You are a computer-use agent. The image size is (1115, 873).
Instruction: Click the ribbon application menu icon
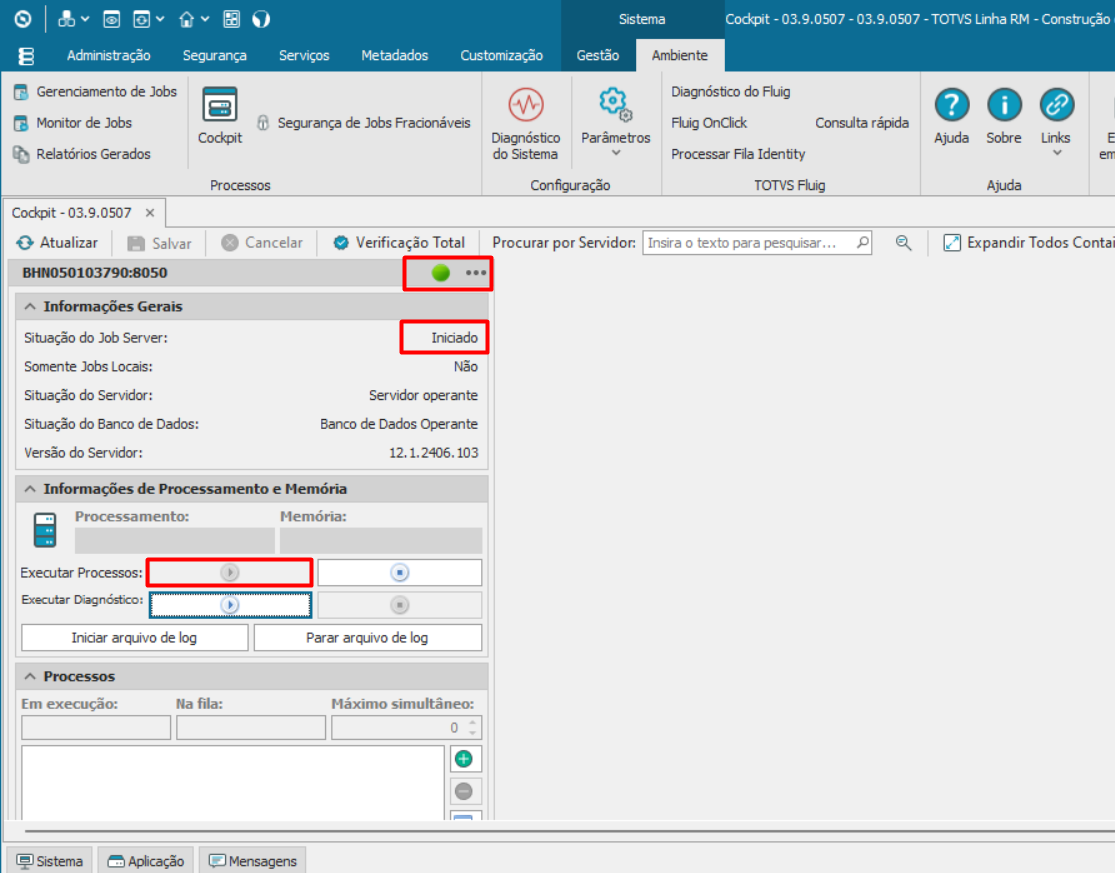tap(26, 55)
